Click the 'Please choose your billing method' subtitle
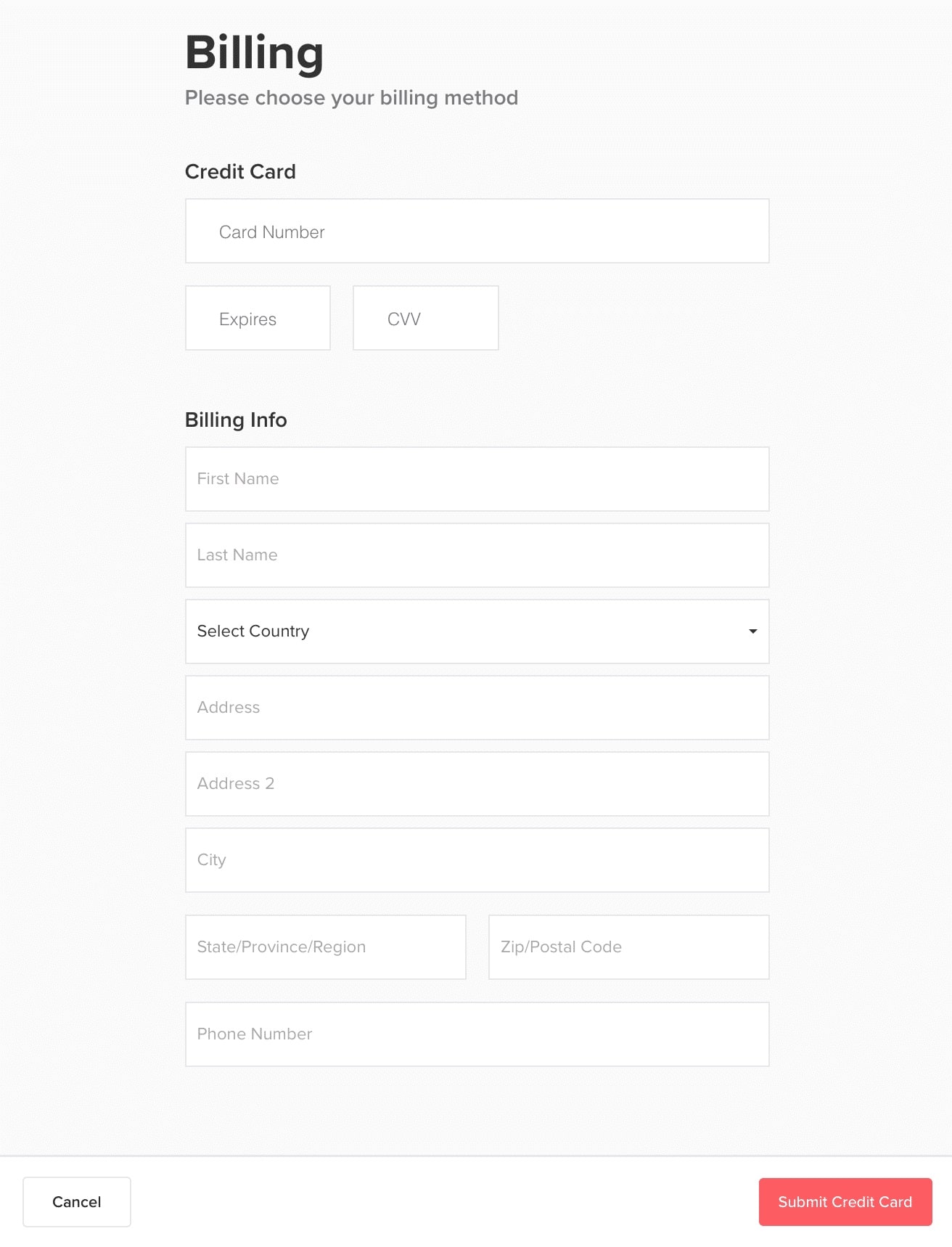The height and width of the screenshot is (1247, 952). 351,98
